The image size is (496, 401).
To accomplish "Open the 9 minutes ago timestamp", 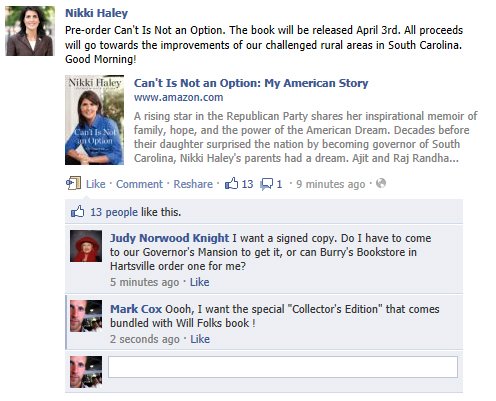I will click(331, 184).
